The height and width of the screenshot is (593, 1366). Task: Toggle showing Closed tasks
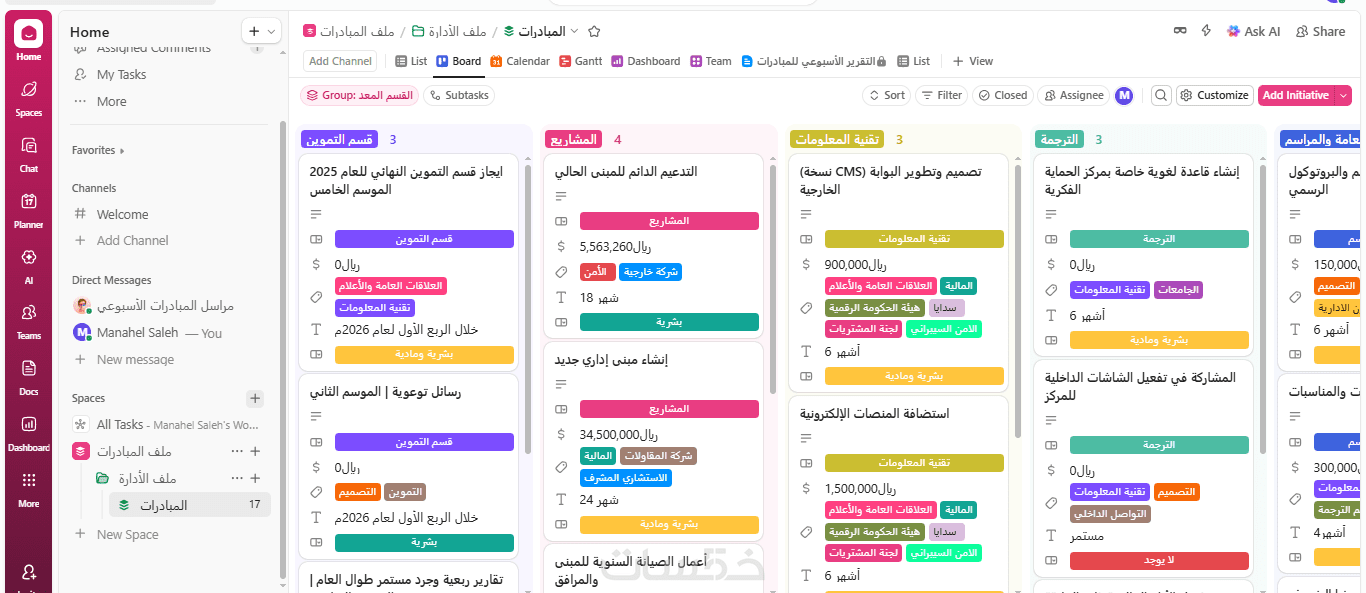(1002, 95)
